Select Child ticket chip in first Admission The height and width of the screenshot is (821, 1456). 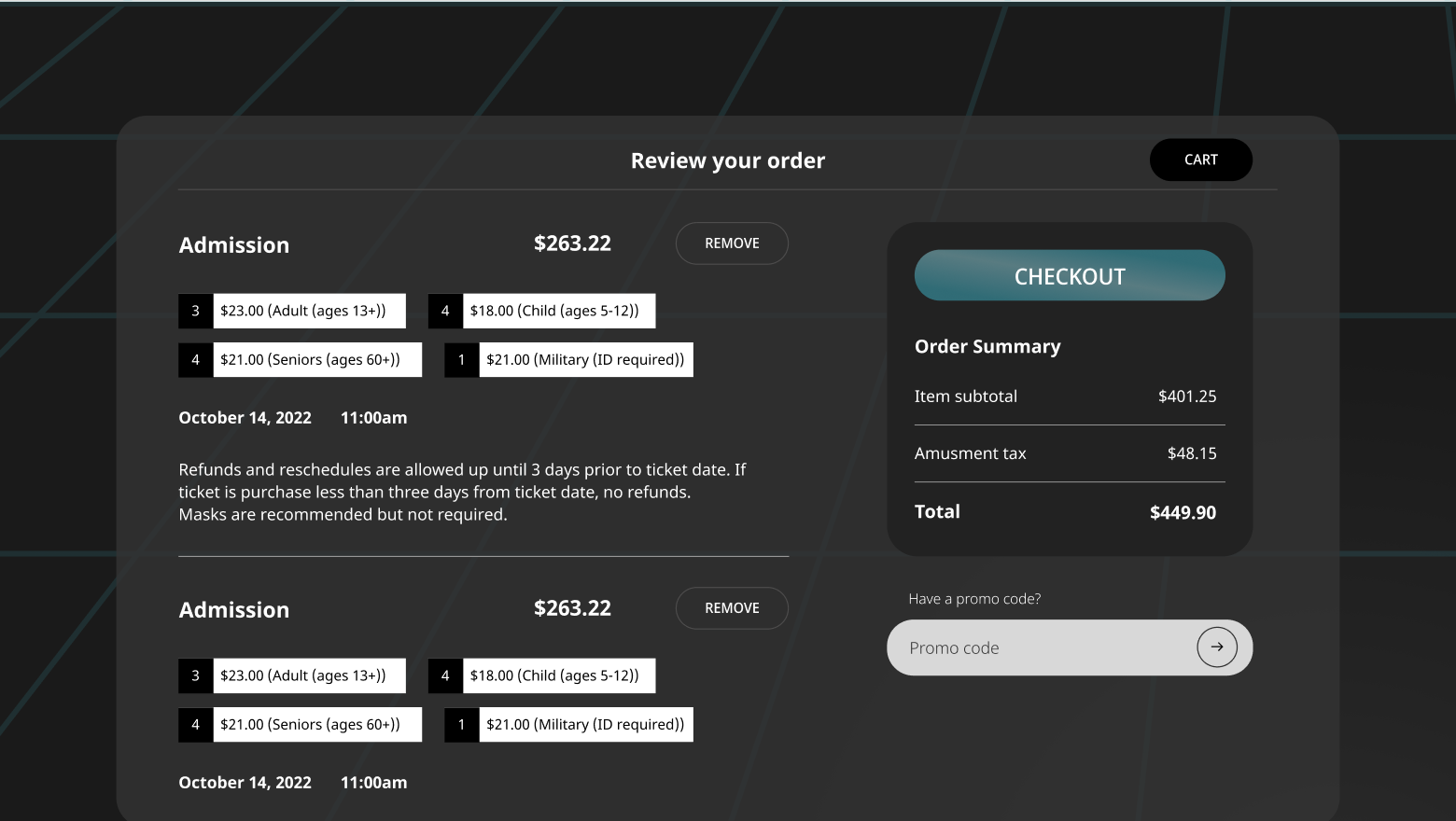click(558, 311)
